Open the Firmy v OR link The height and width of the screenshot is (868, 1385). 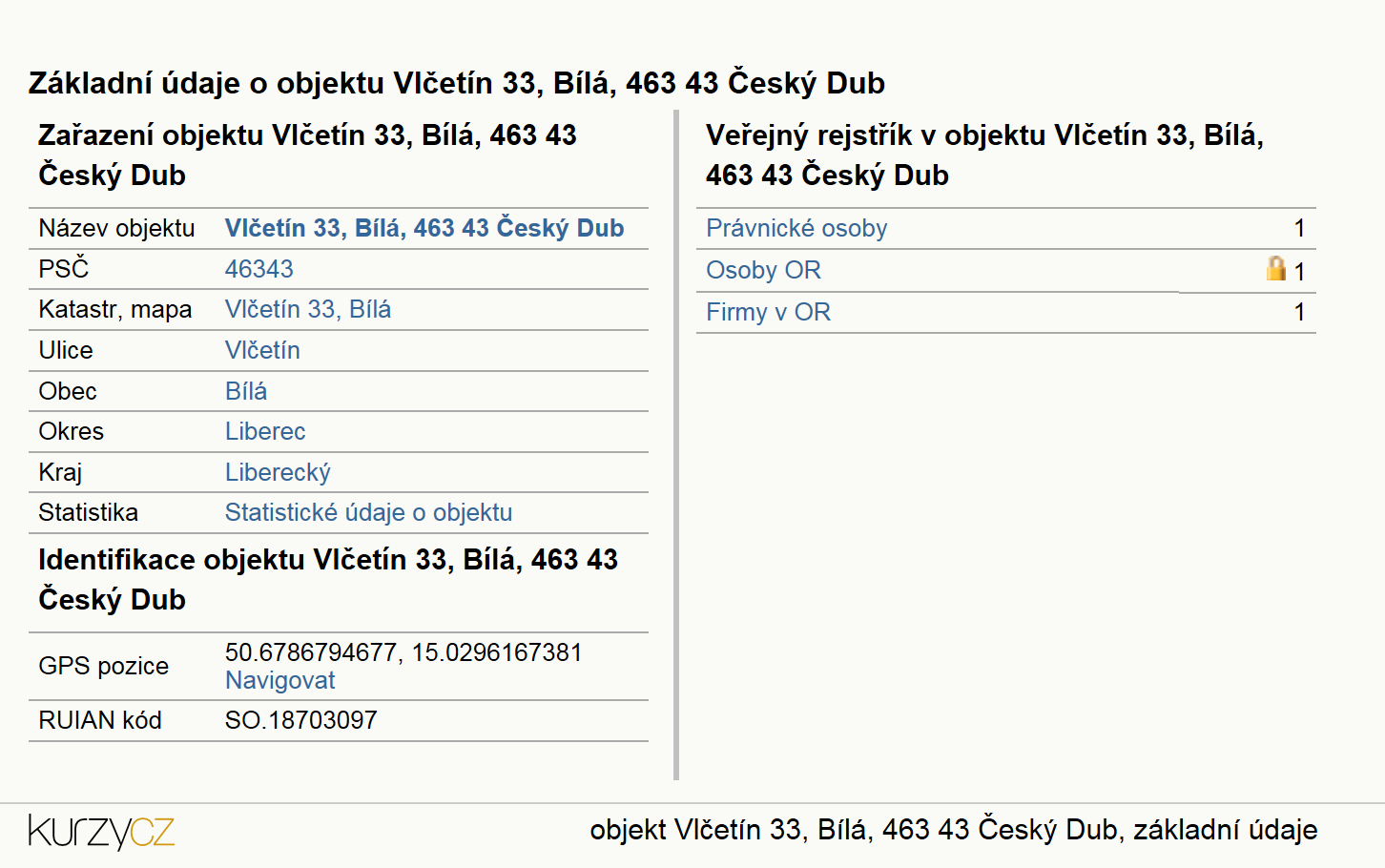coord(768,312)
